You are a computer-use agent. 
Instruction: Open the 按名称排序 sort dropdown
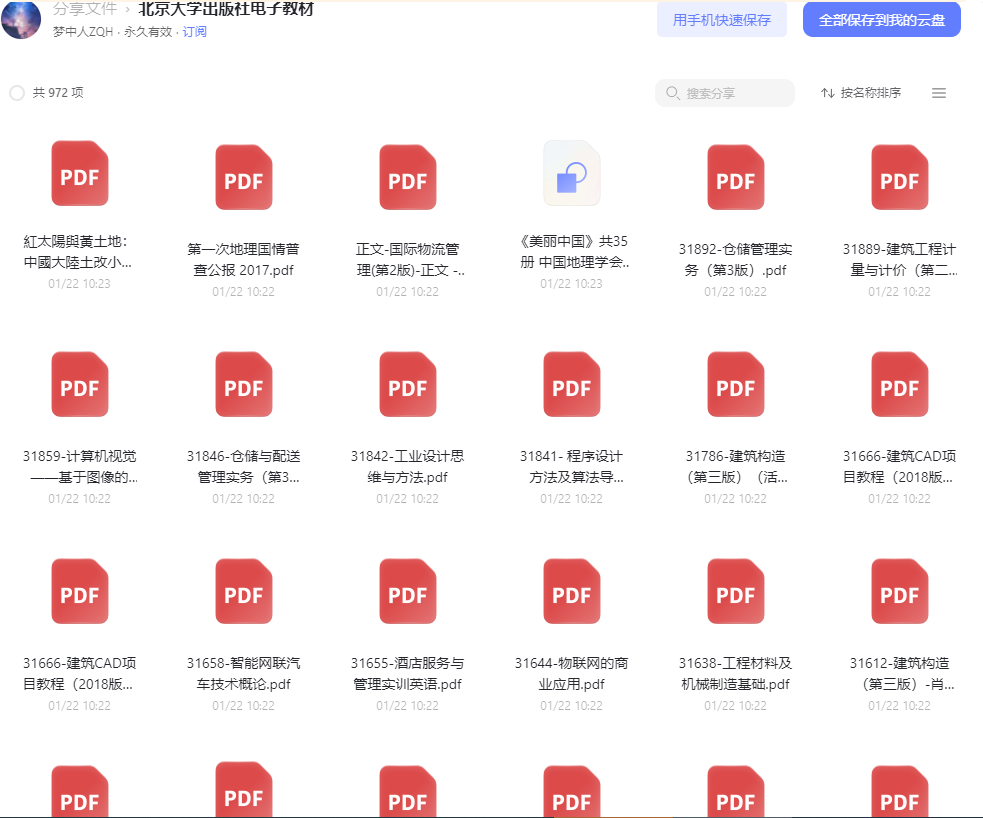pyautogui.click(x=861, y=93)
